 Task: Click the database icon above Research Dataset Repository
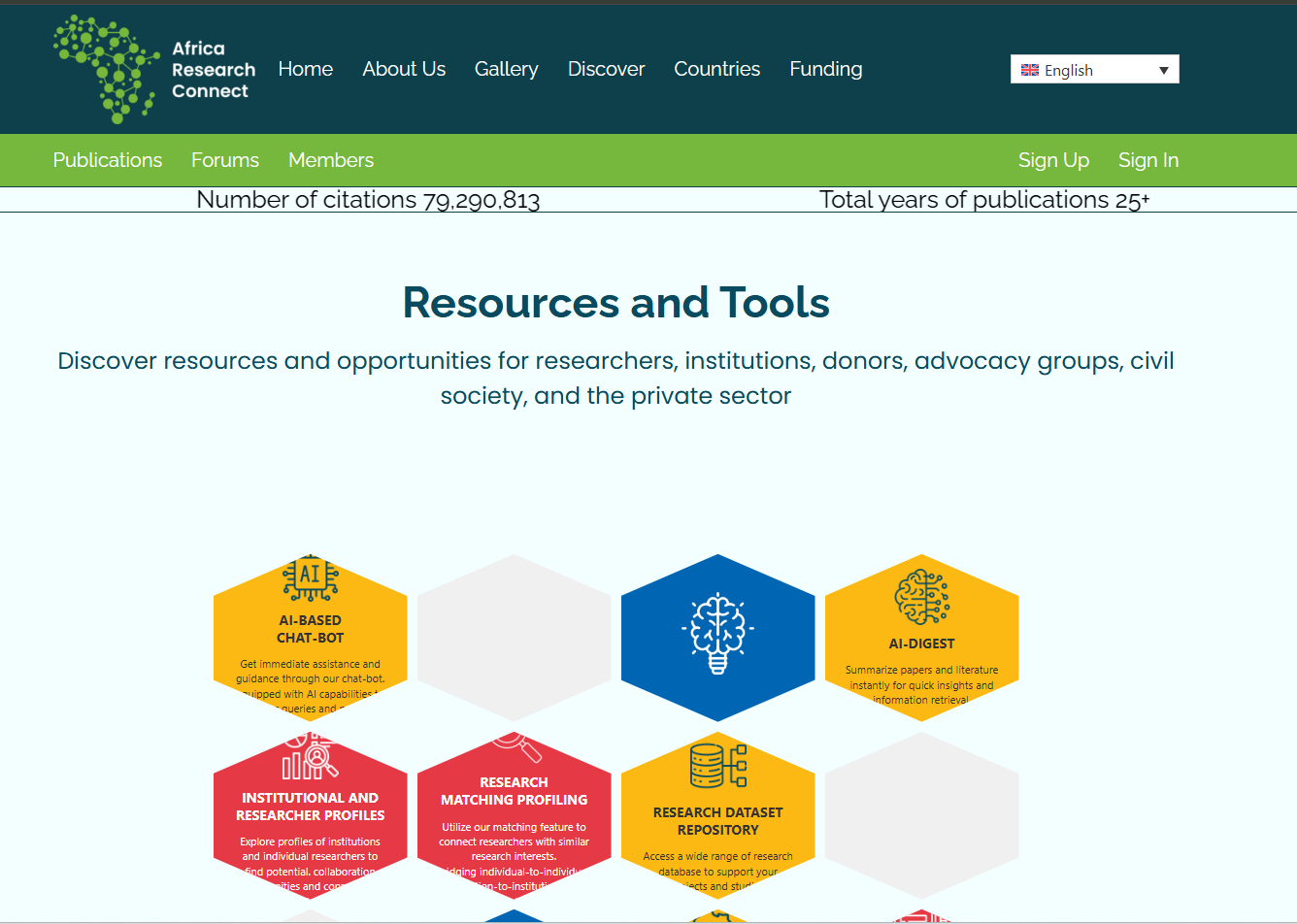(717, 766)
